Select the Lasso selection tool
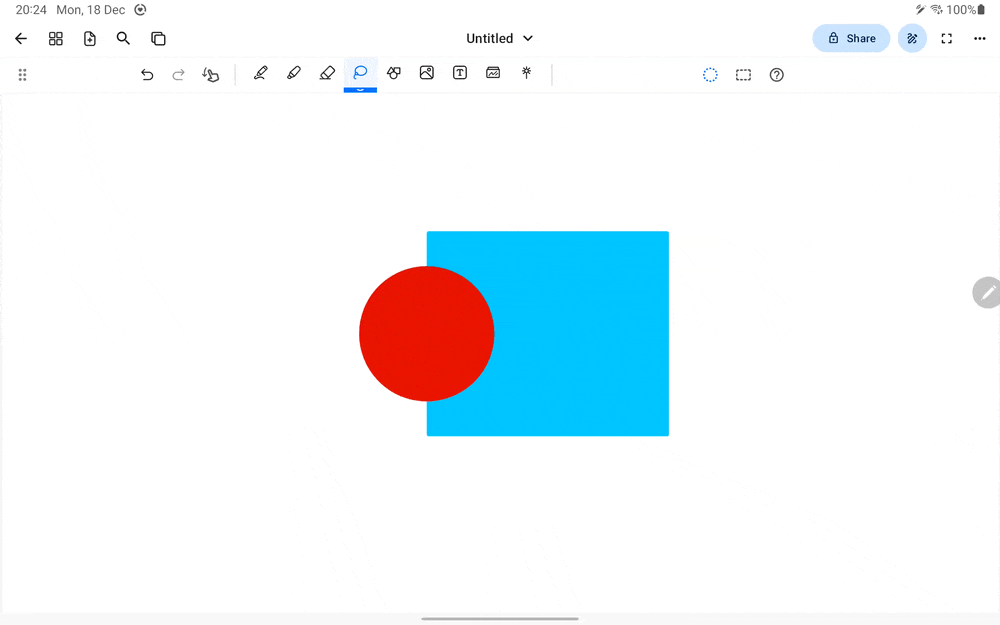 (x=360, y=73)
